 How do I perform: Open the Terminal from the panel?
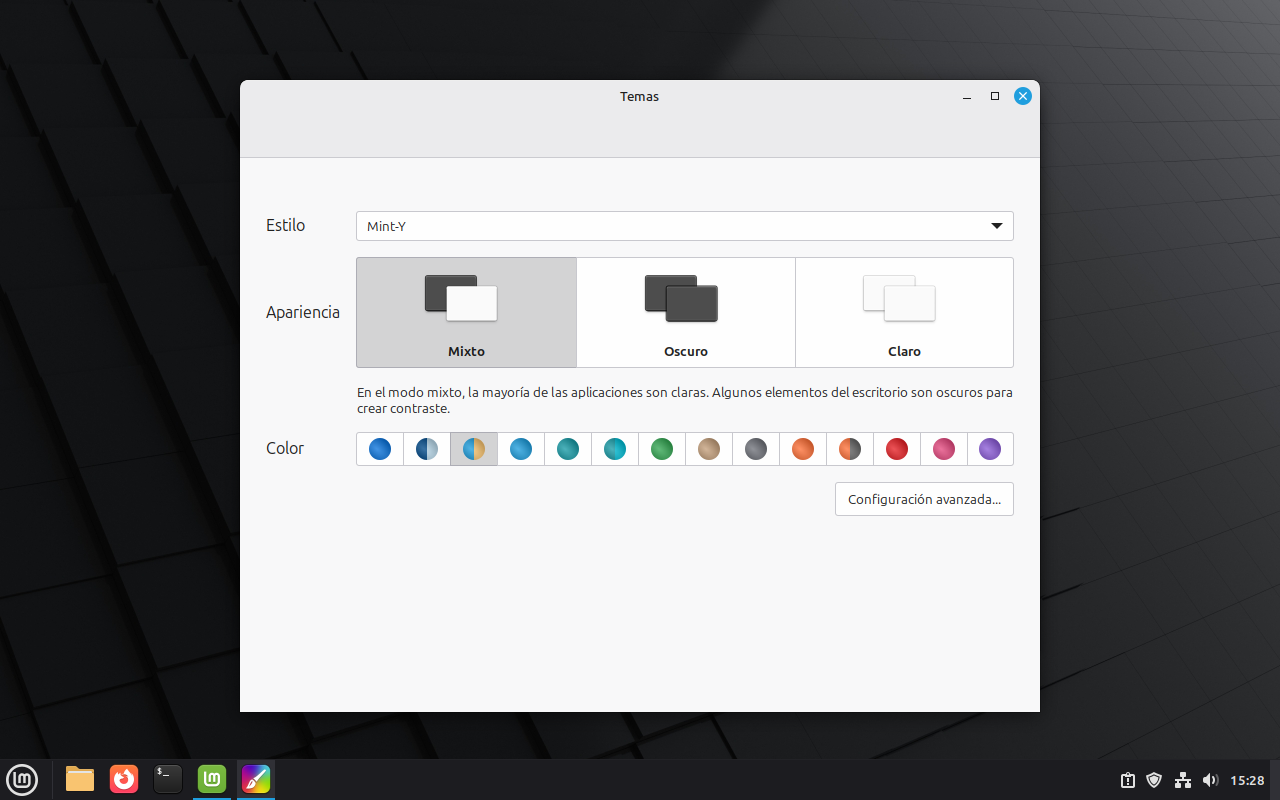[168, 778]
